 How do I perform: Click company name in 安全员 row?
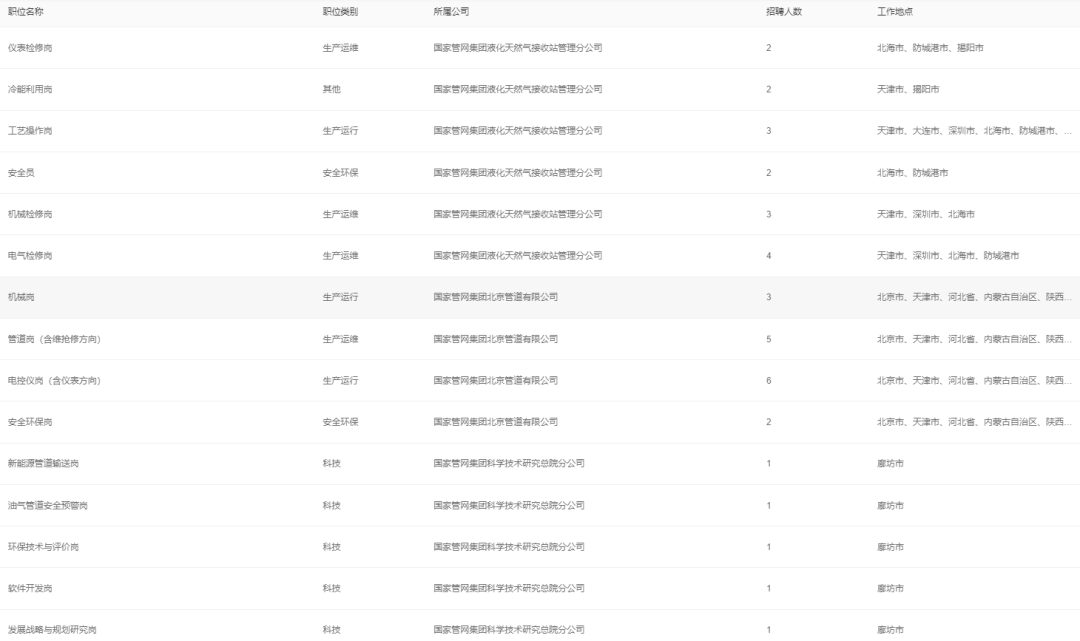518,173
